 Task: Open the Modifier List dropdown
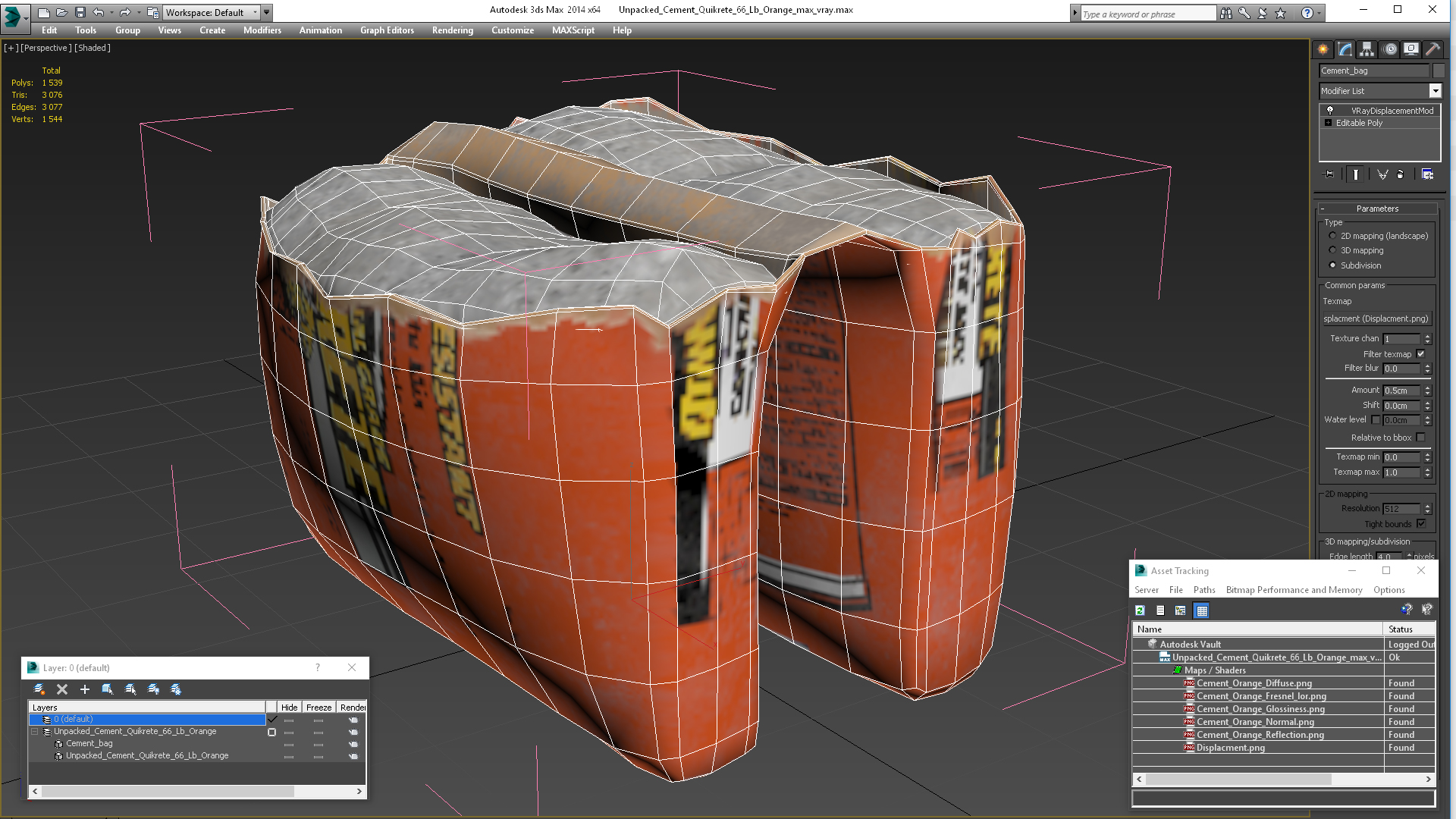(x=1435, y=91)
